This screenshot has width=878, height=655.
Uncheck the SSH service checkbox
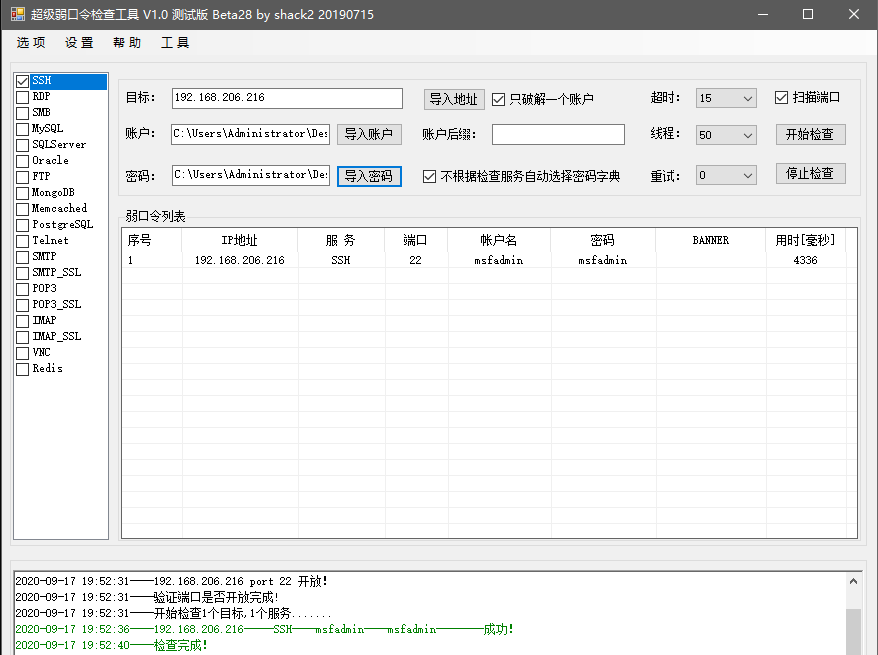pyautogui.click(x=22, y=81)
